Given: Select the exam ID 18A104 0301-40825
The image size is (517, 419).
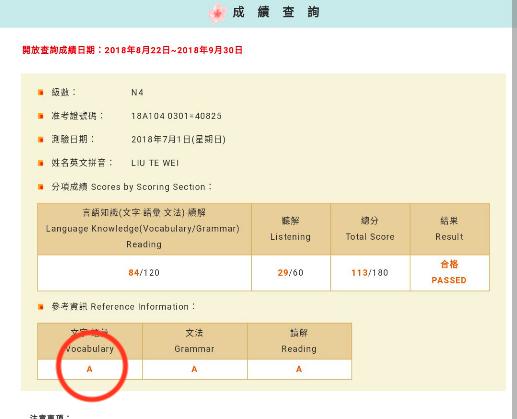Looking at the screenshot, I should coord(176,116).
